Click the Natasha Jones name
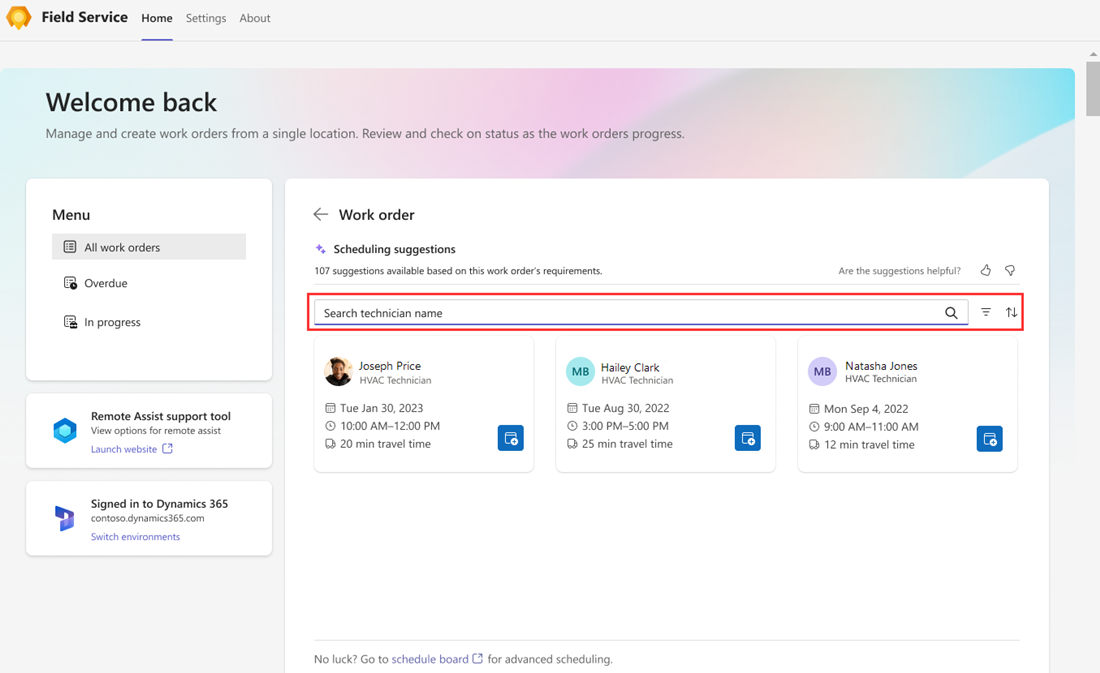This screenshot has height=673, width=1100. (x=881, y=366)
